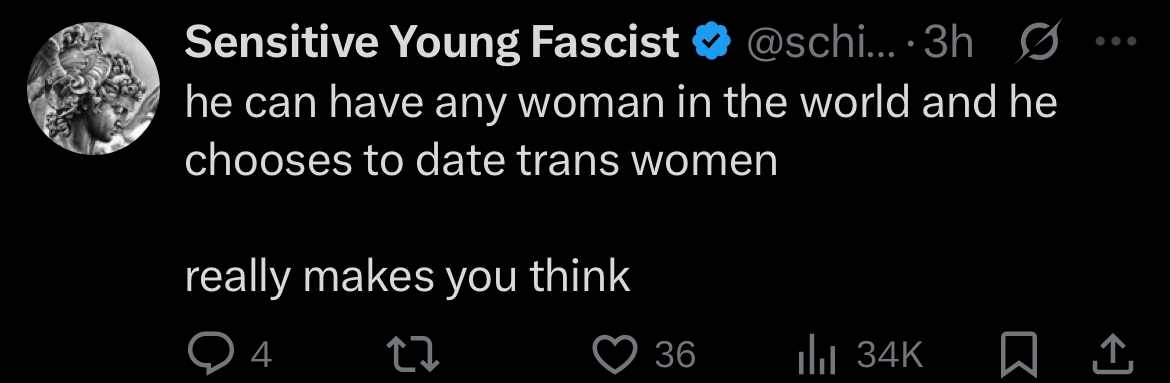Click the 34K views count
This screenshot has width=1170, height=383.
890,355
